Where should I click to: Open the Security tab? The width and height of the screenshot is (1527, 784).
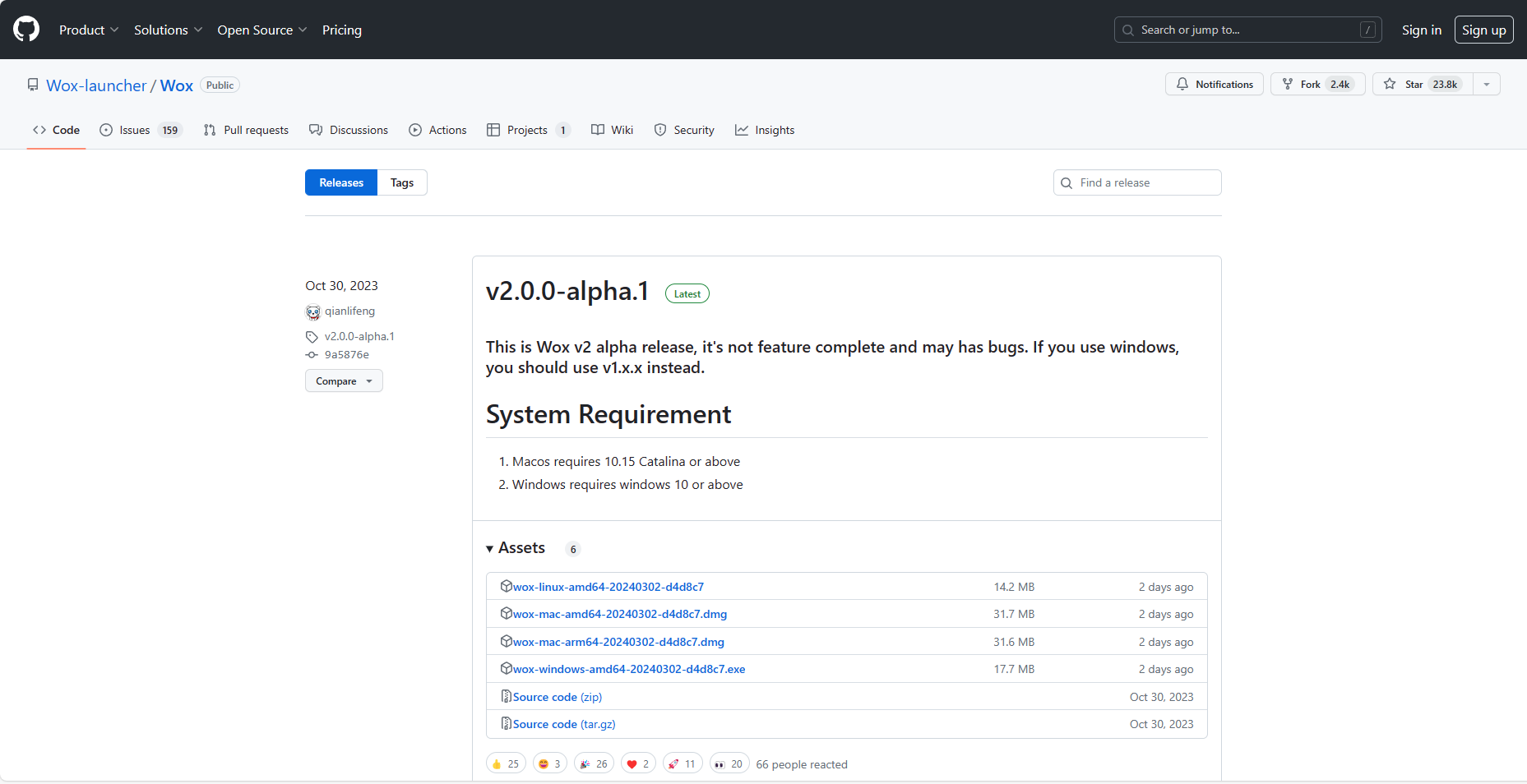tap(684, 130)
